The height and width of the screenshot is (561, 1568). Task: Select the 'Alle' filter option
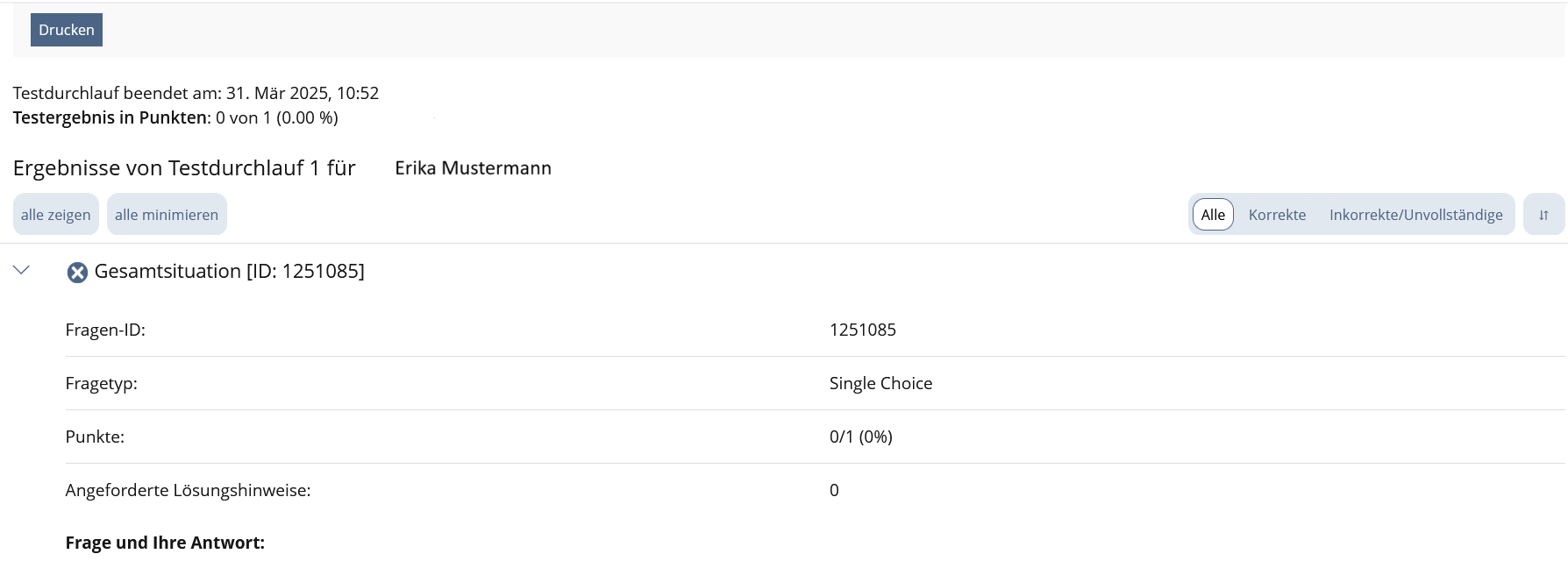point(1213,215)
